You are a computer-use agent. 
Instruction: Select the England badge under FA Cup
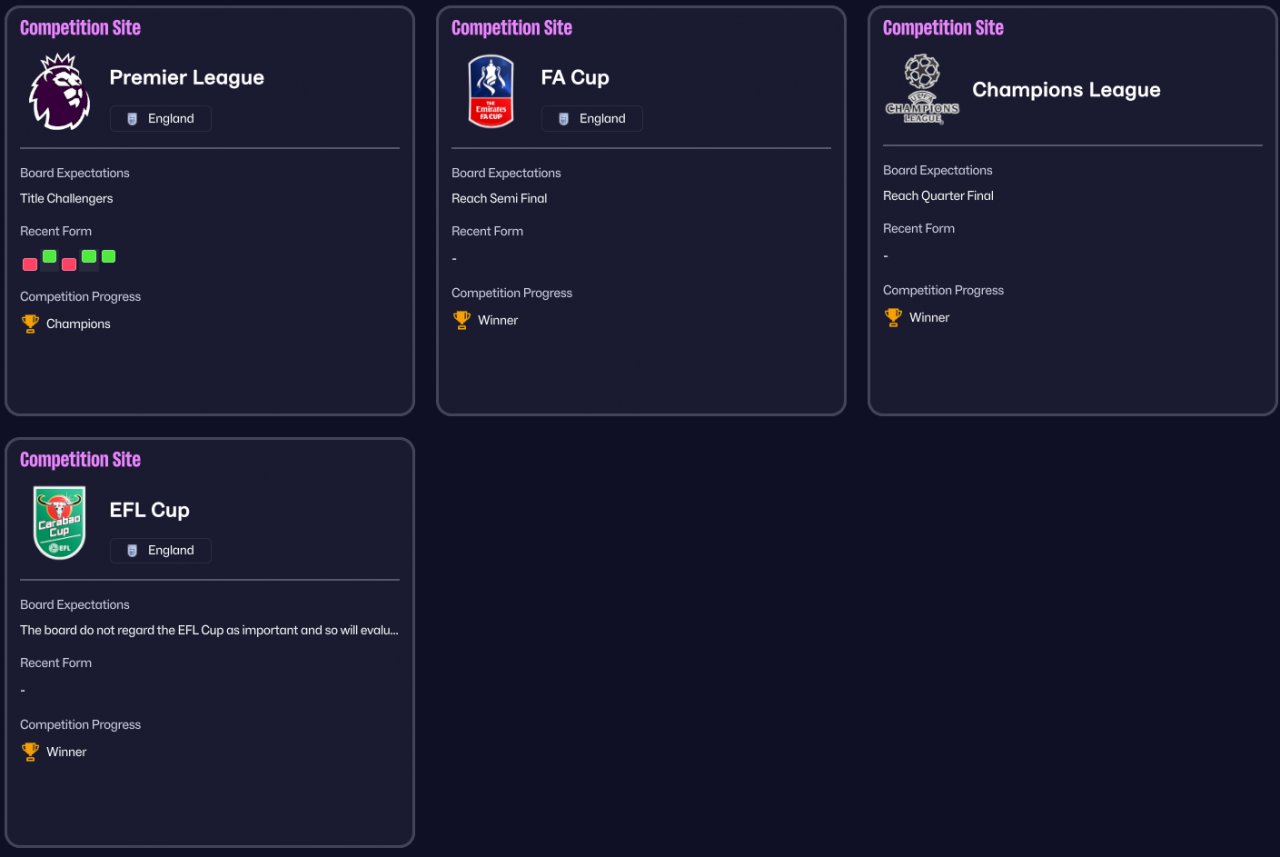tap(592, 119)
